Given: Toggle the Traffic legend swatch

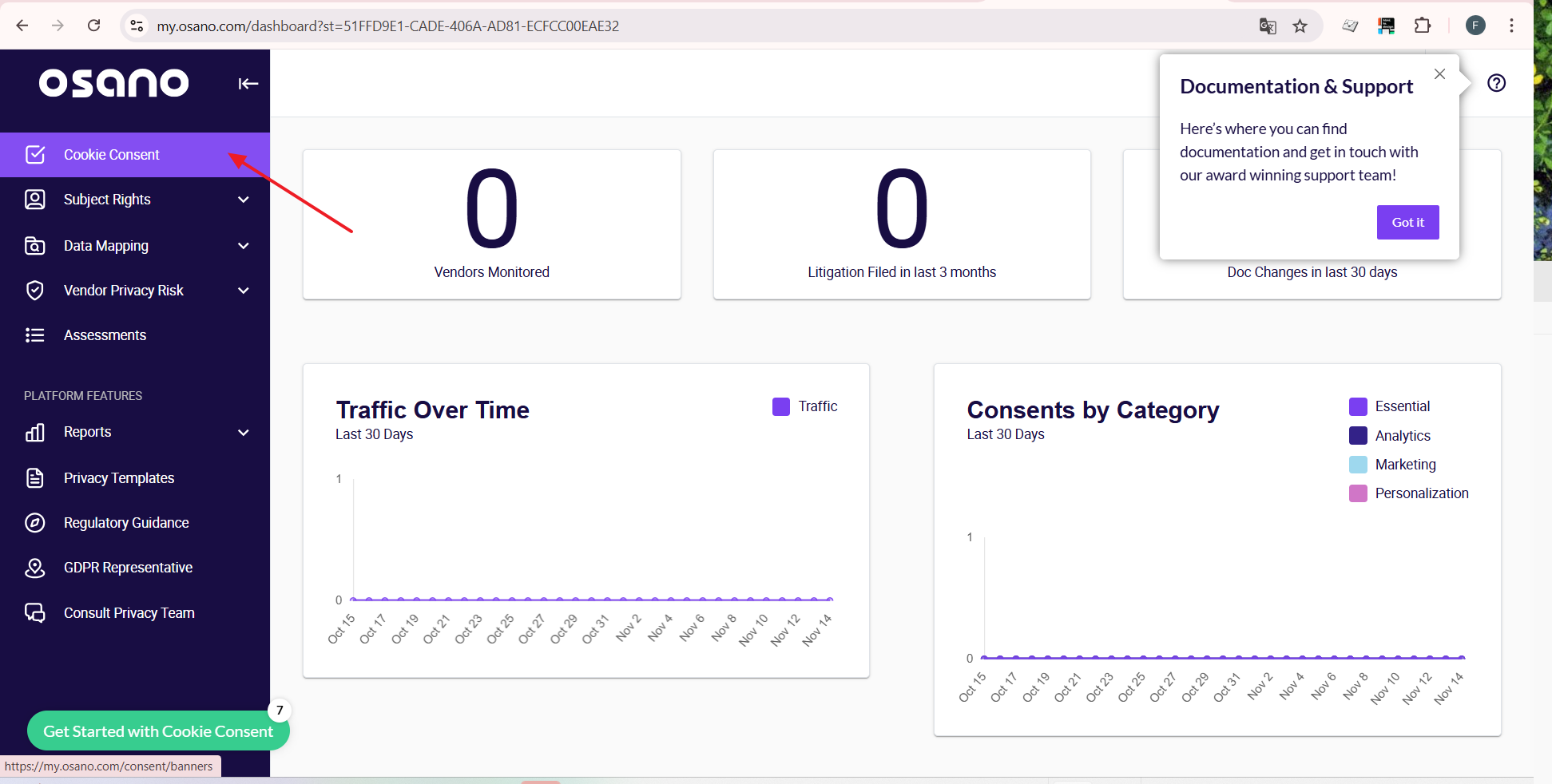Looking at the screenshot, I should point(781,406).
